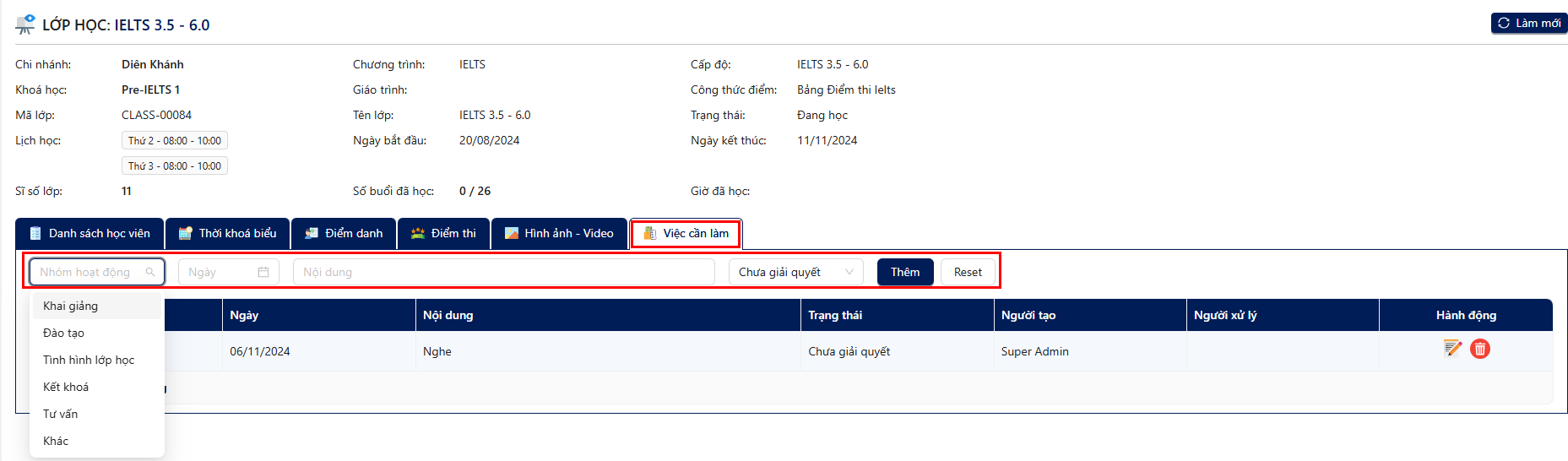Click the Trạng thái column header
The image size is (1568, 461).
[x=898, y=315]
